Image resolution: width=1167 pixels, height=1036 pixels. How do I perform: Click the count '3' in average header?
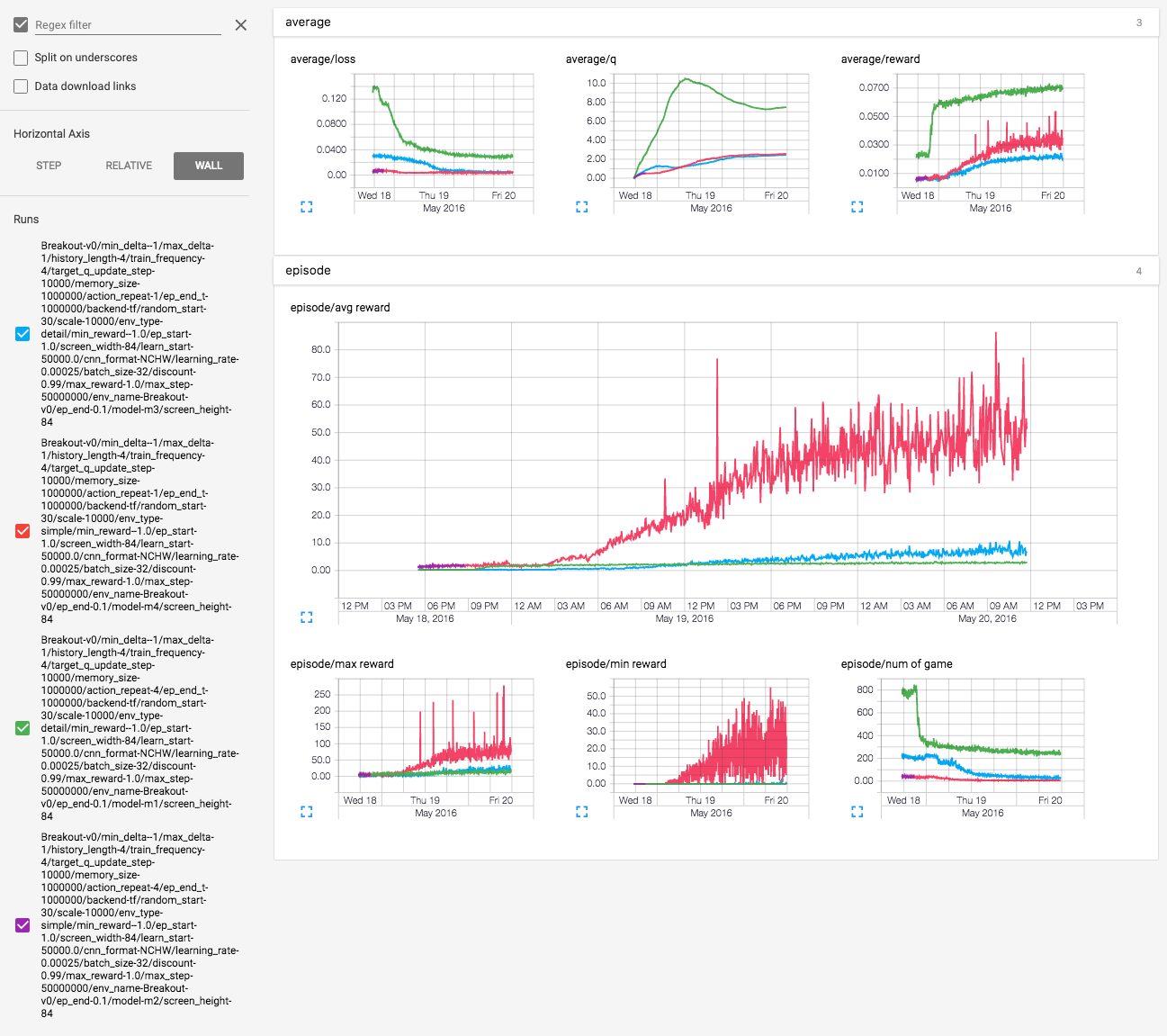[x=1139, y=23]
